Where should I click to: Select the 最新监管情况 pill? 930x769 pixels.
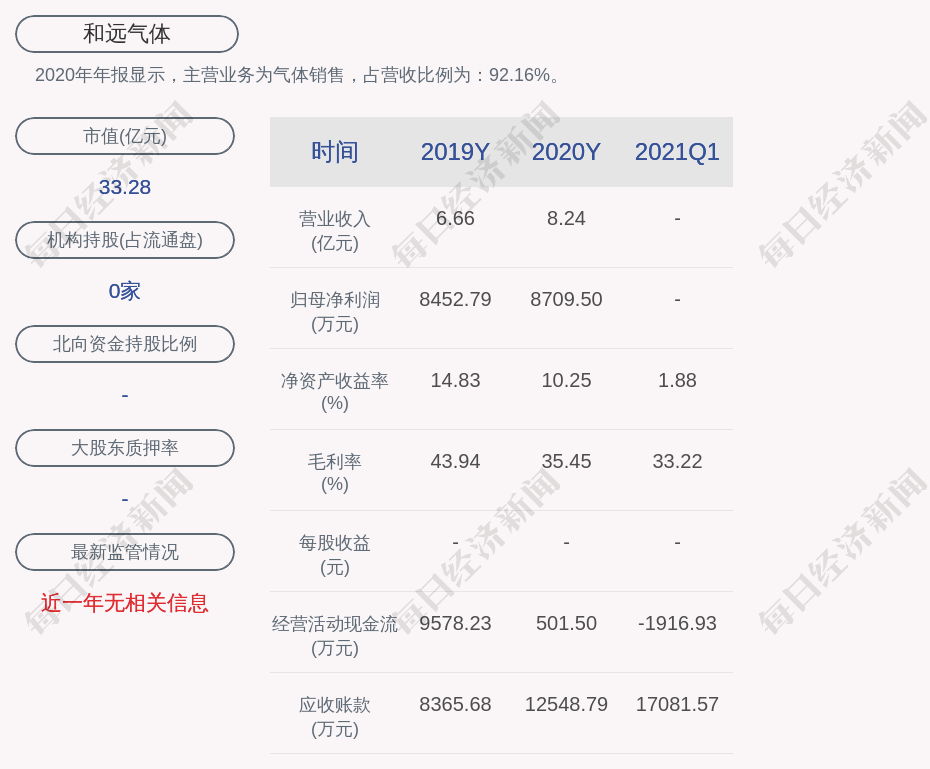(125, 552)
